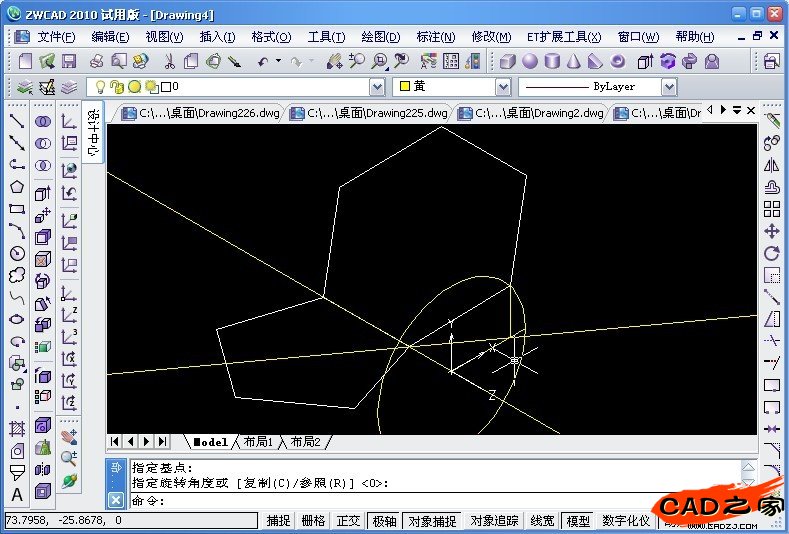This screenshot has width=789, height=534.
Task: Select the Revision cloud tool
Action: click(17, 275)
